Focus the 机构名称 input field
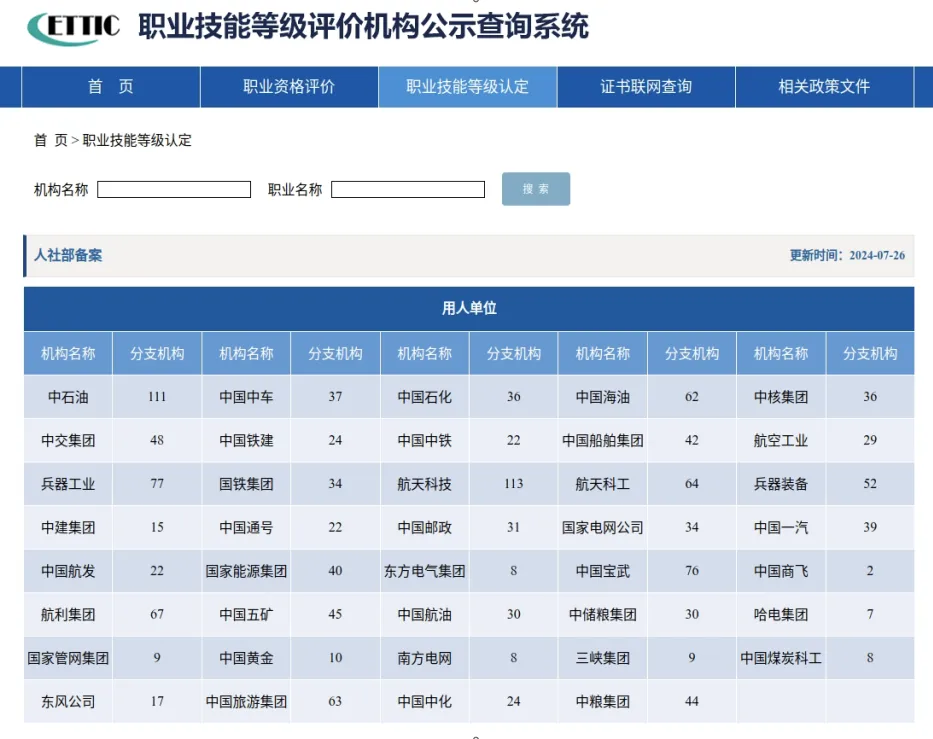Viewport: 933px width, 739px height. tap(174, 190)
